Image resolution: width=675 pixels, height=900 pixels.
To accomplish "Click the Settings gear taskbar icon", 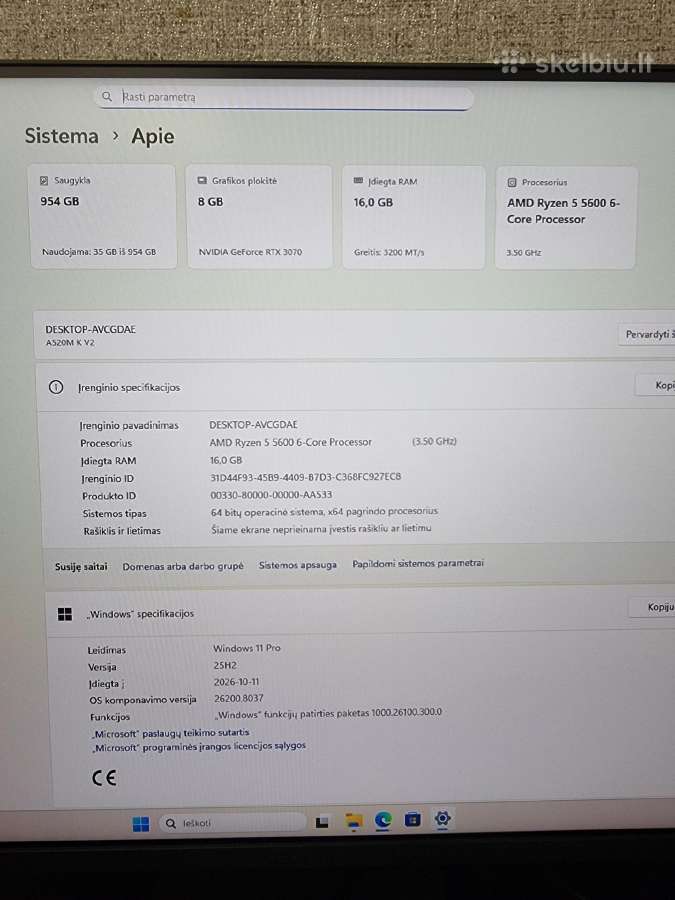I will pos(442,819).
